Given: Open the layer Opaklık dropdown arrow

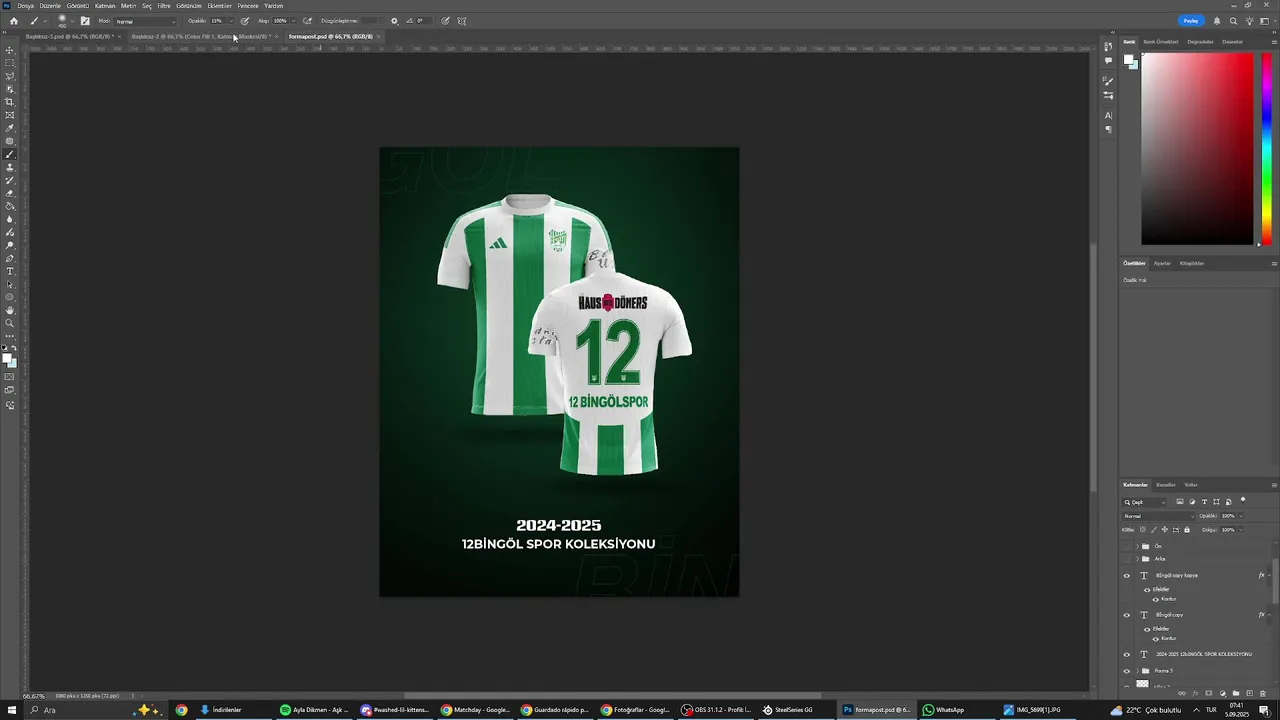Looking at the screenshot, I should [x=1241, y=516].
